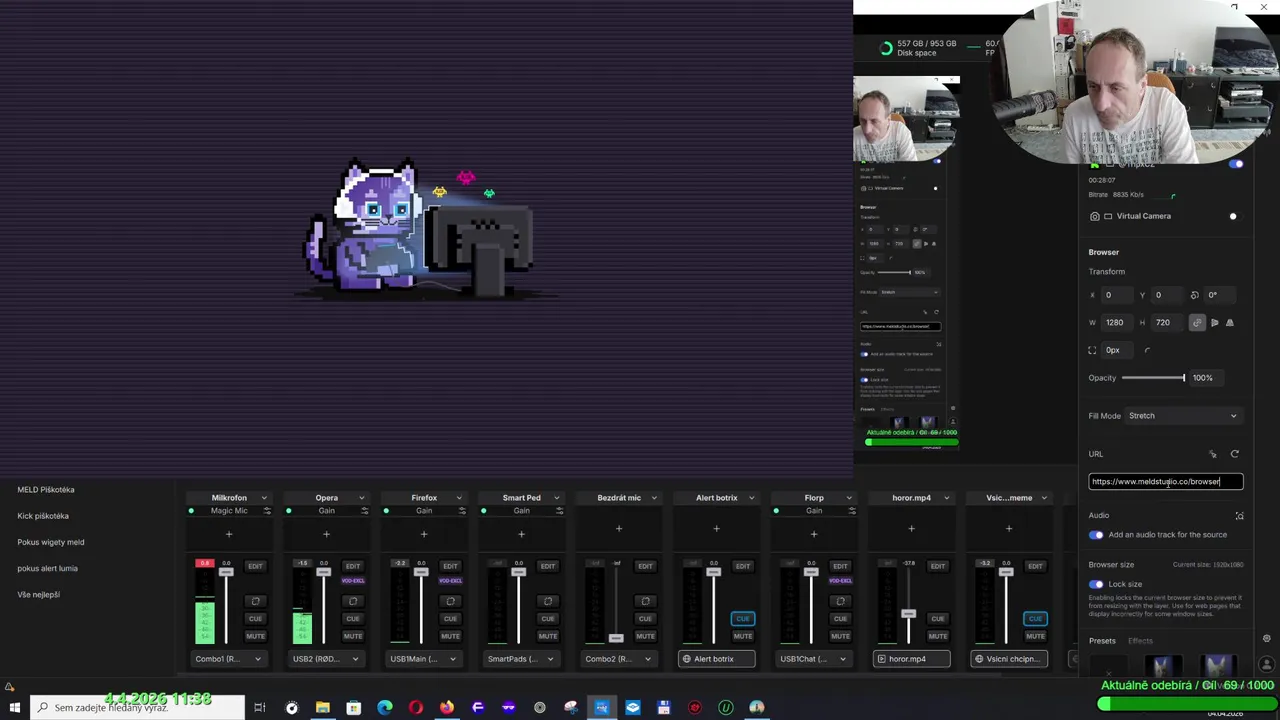Click the horor.mp4 volume fader
Screen dimensions: 1280x720
coord(908,614)
